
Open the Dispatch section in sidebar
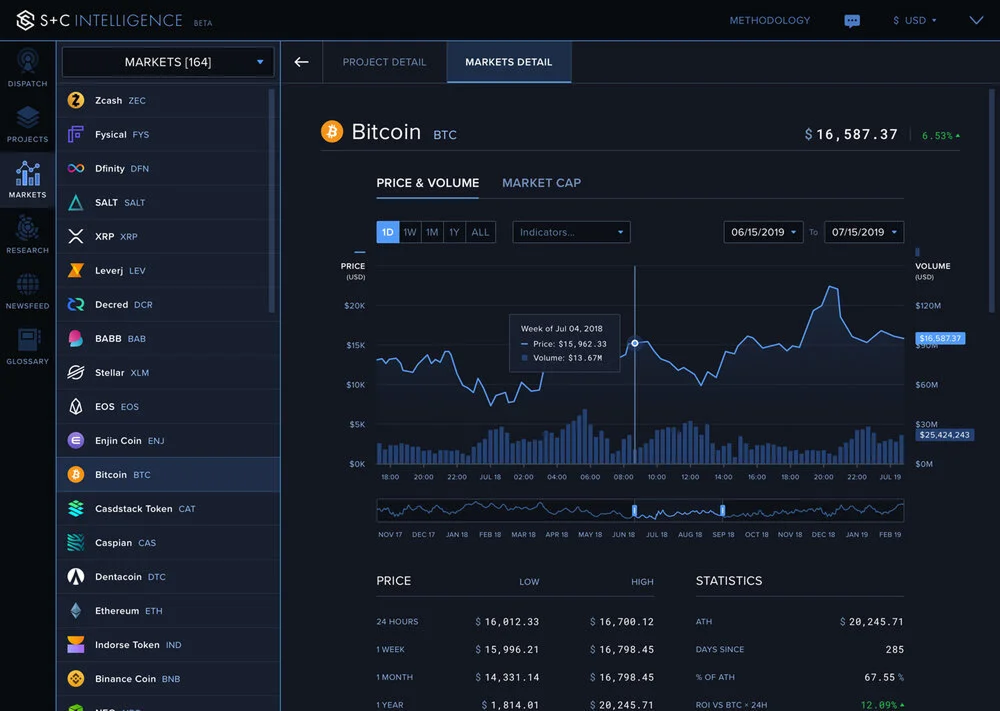click(x=27, y=68)
